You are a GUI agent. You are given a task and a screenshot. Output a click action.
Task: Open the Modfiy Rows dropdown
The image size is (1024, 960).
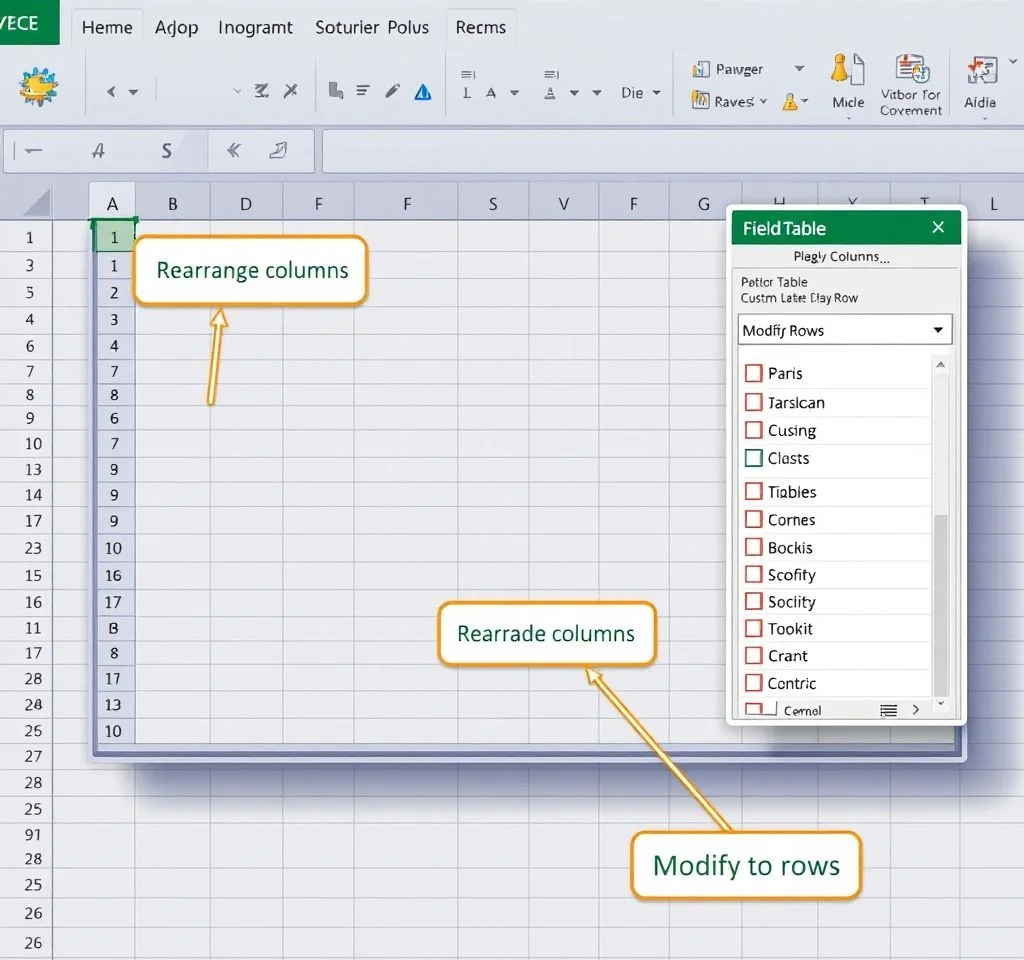pyautogui.click(x=937, y=330)
